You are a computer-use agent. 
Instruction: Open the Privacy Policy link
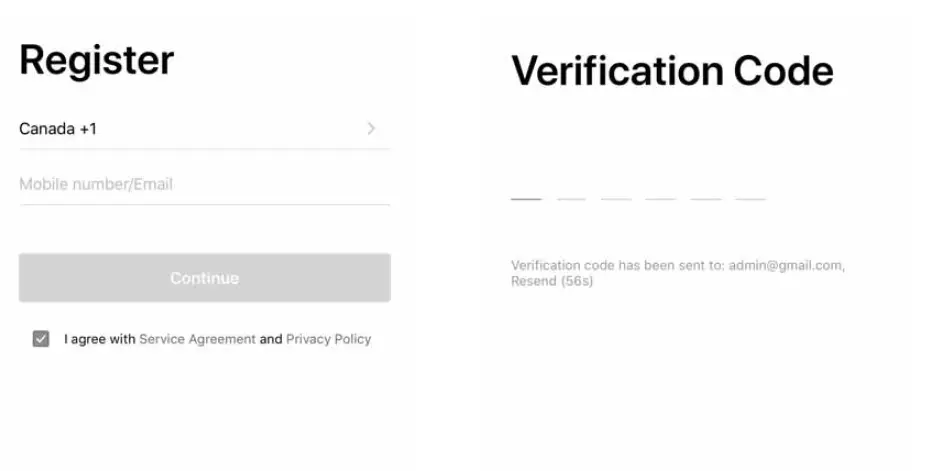pyautogui.click(x=328, y=339)
